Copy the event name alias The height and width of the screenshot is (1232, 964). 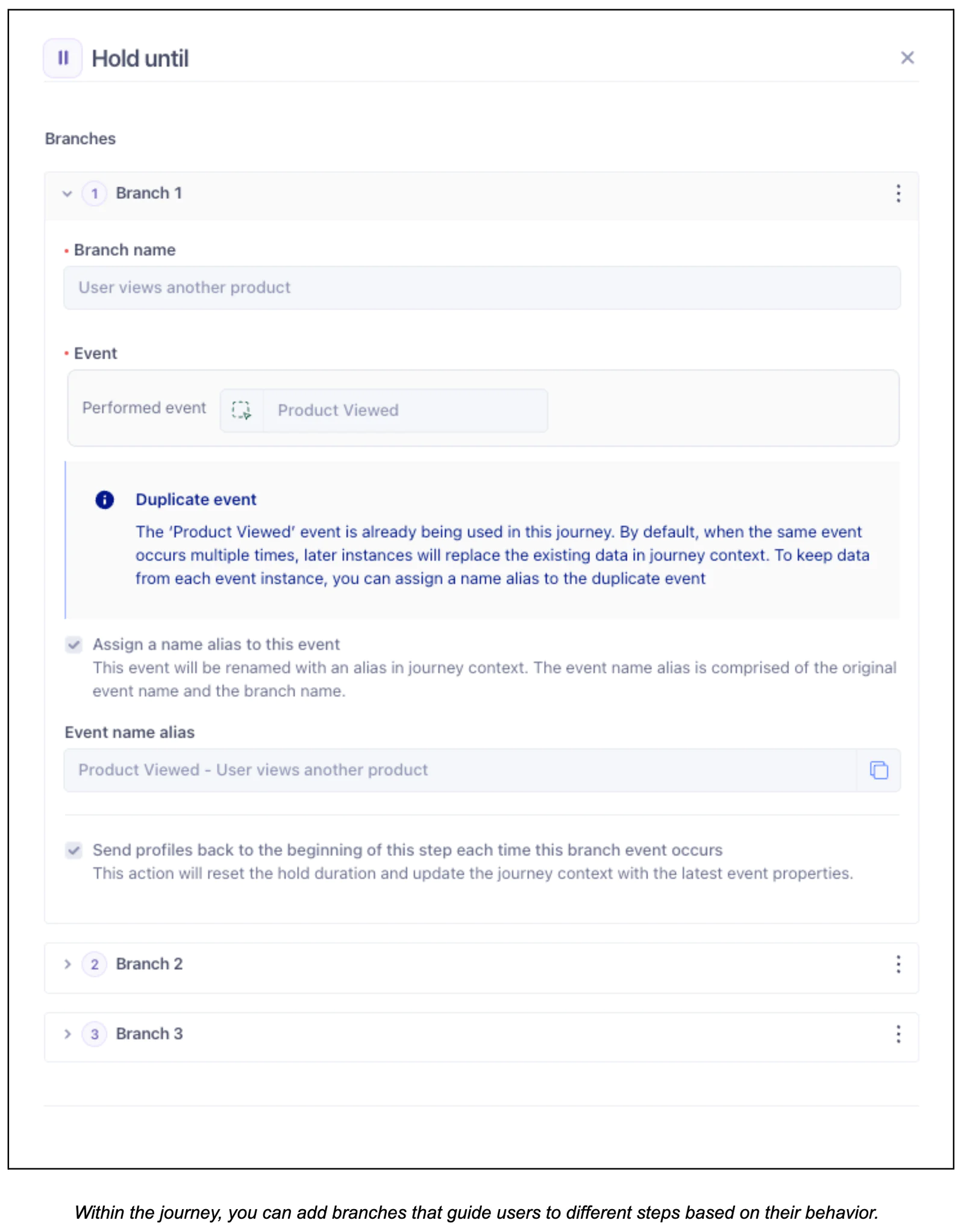point(878,770)
